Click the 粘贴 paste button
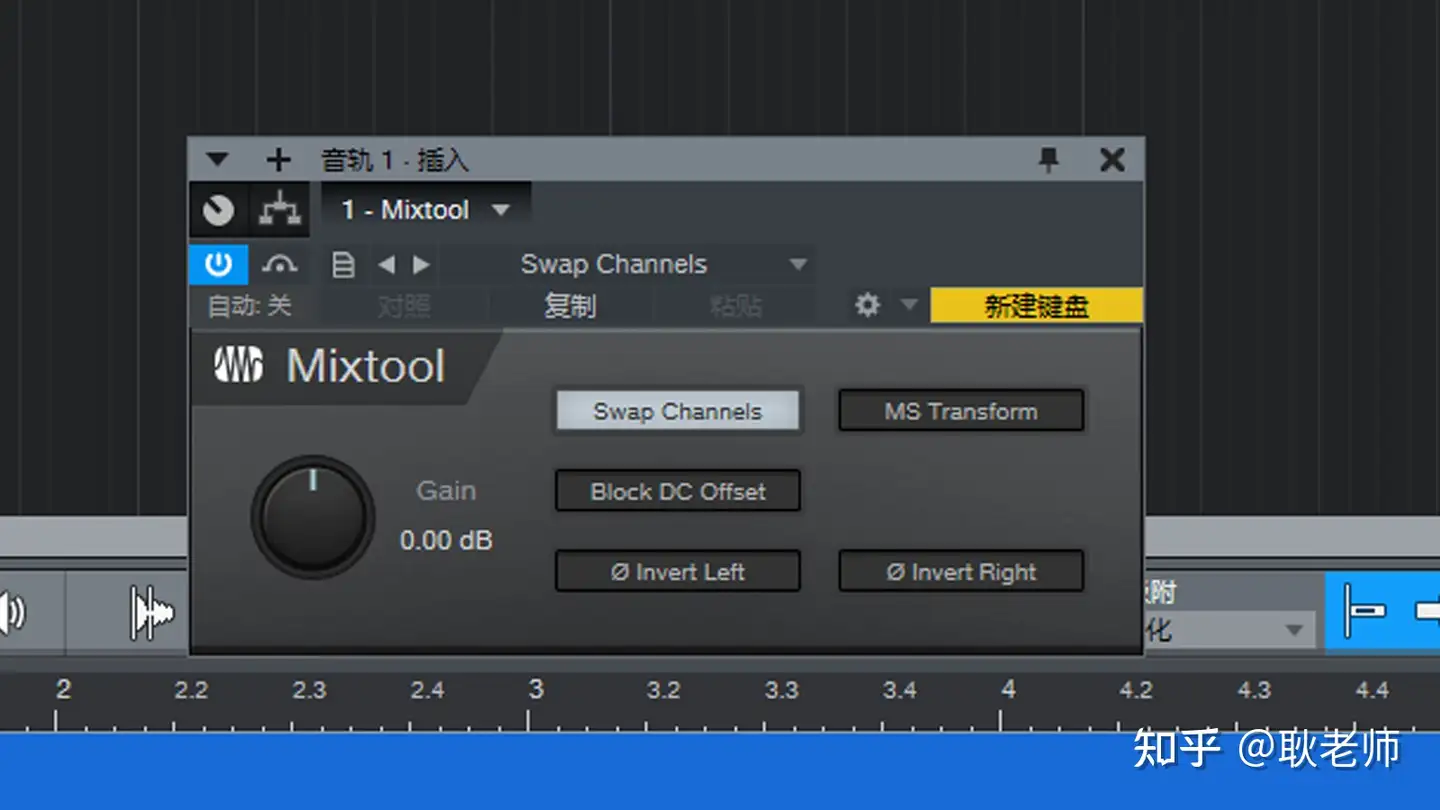 [735, 306]
